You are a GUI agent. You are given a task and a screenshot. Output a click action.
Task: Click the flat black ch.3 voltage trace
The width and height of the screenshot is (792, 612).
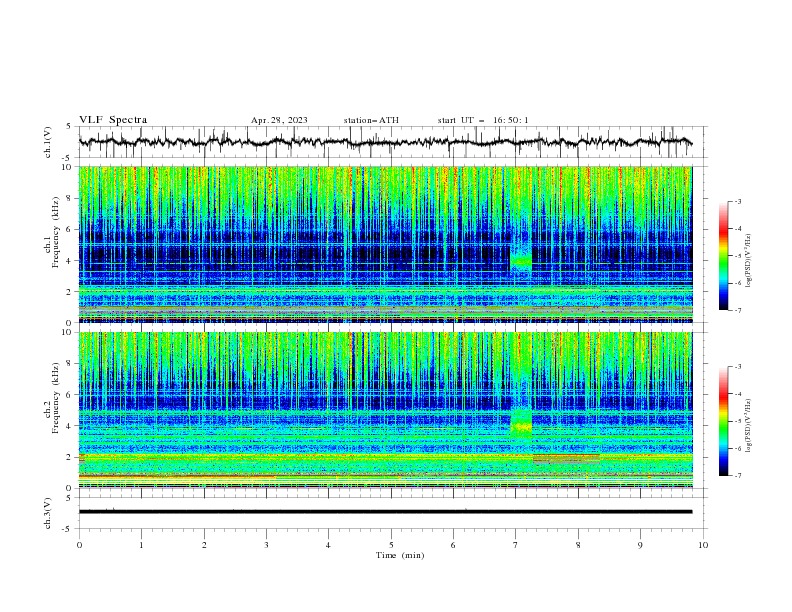385,512
